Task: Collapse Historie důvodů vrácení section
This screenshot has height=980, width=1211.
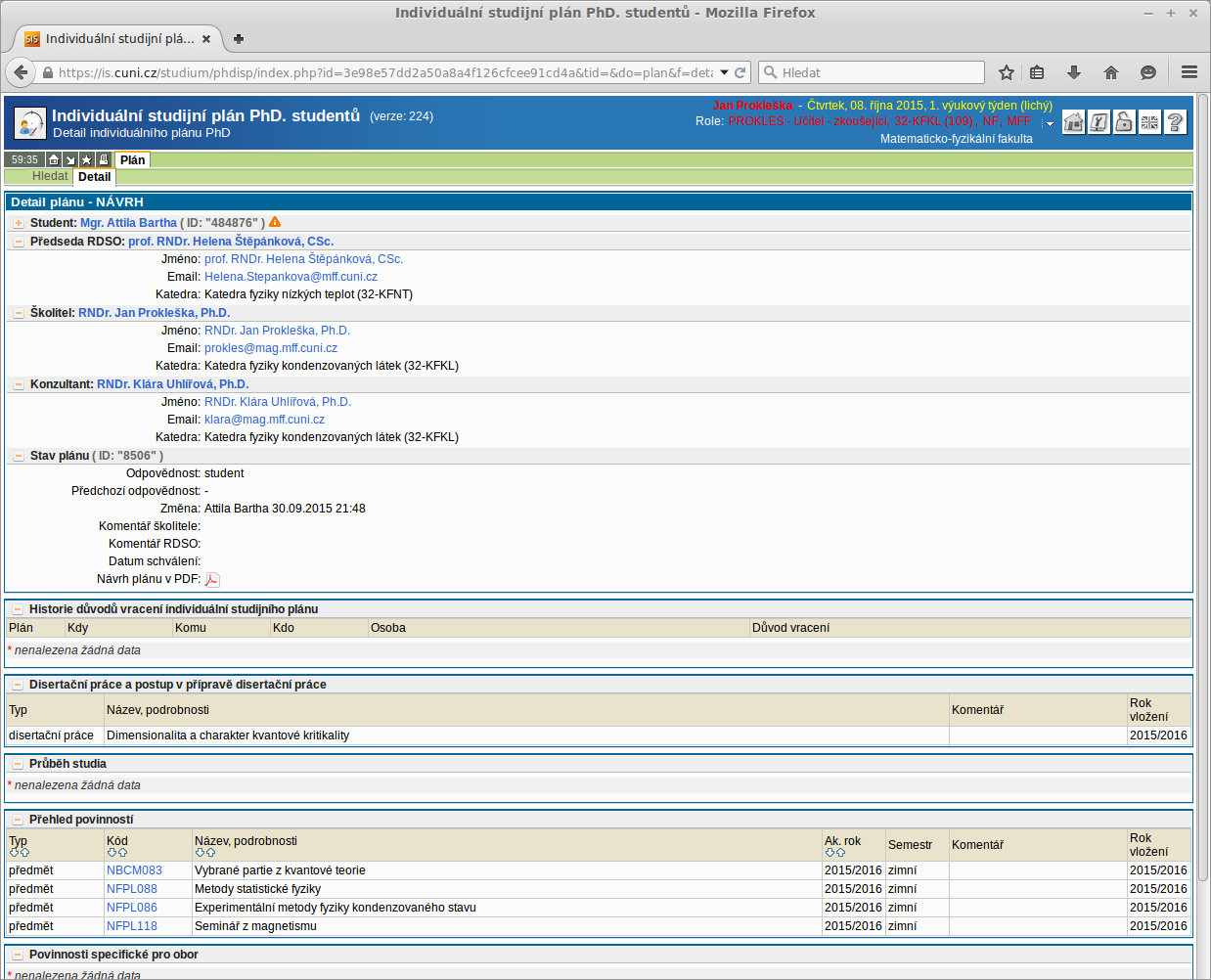Action: coord(18,609)
